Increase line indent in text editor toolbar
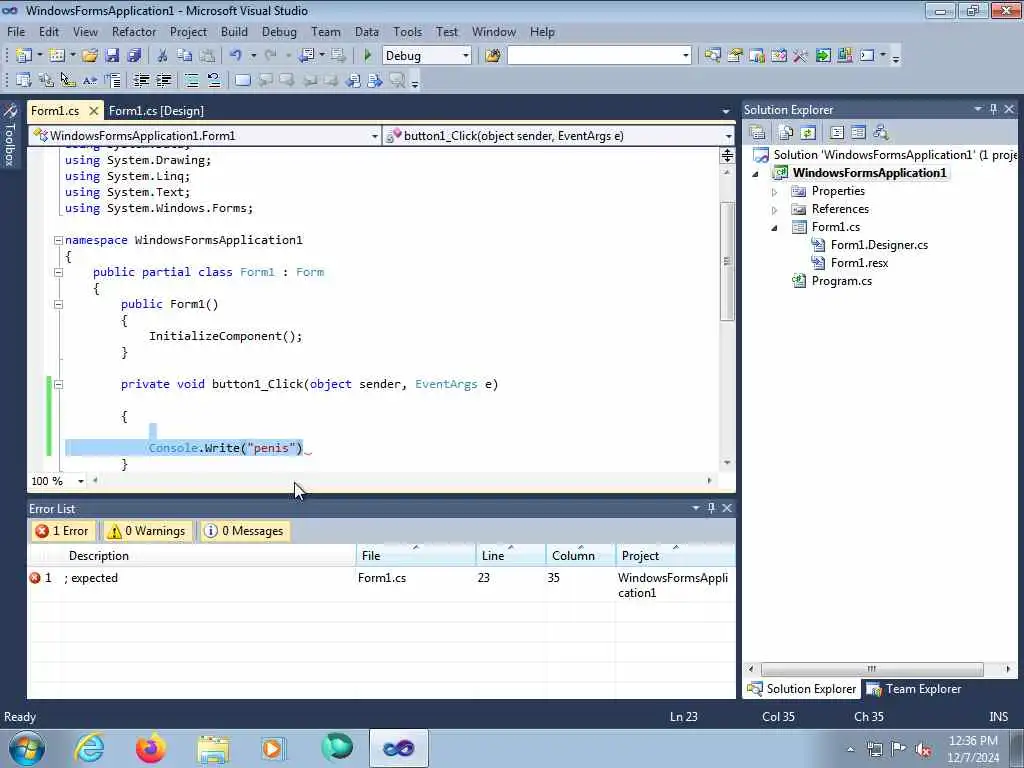 163,80
